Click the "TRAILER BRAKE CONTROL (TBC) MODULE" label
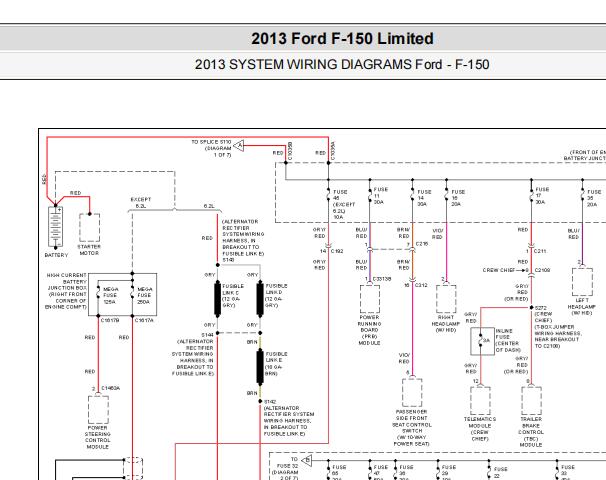The image size is (606, 480). coord(531,432)
